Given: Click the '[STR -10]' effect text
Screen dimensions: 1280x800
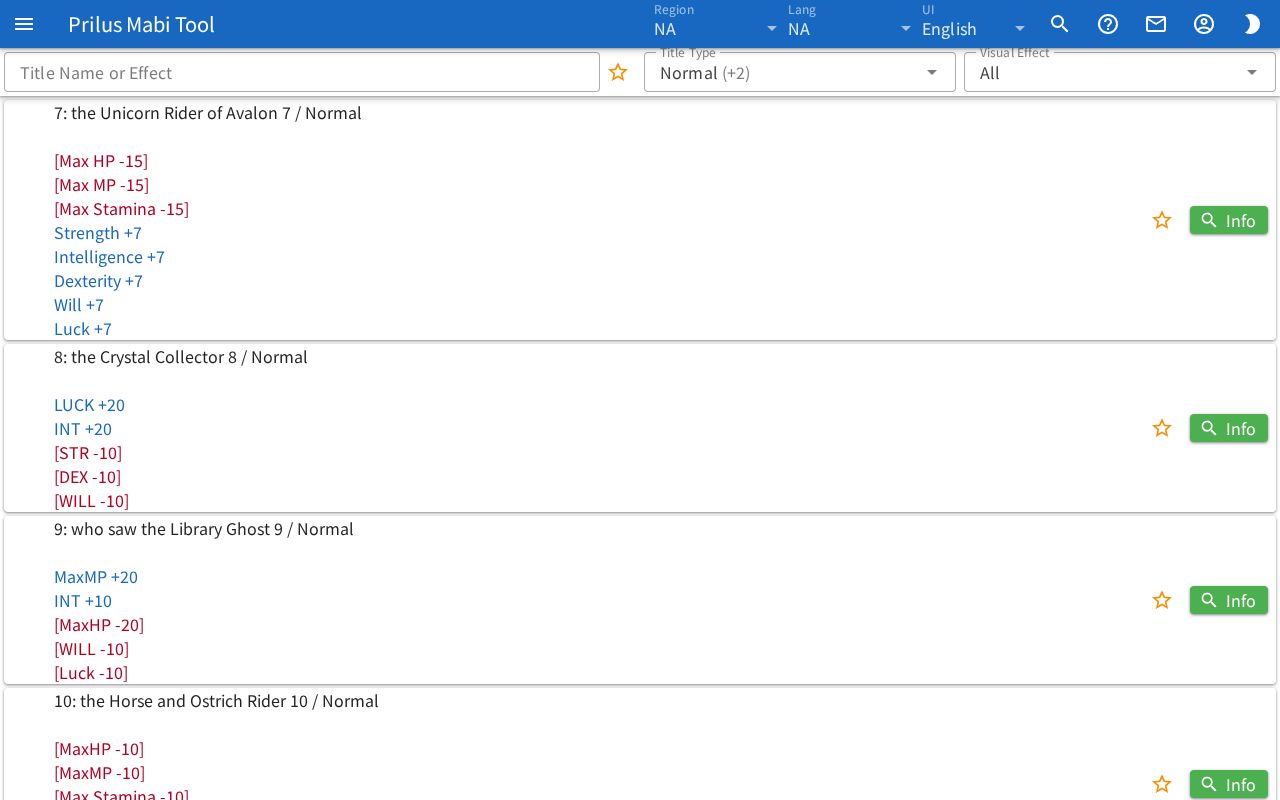Looking at the screenshot, I should click(x=88, y=453).
